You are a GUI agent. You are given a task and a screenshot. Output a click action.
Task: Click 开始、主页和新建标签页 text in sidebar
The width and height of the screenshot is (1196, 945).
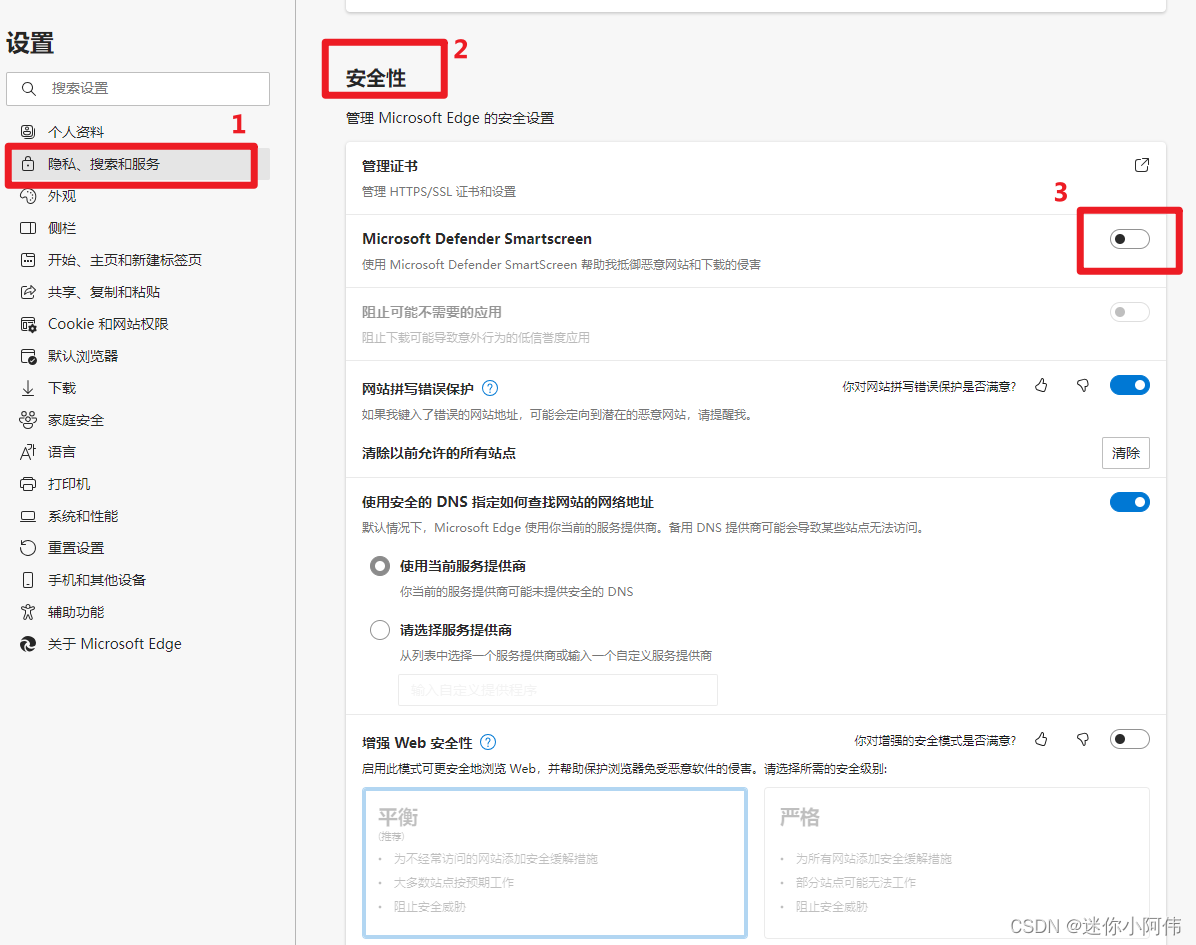coord(125,260)
